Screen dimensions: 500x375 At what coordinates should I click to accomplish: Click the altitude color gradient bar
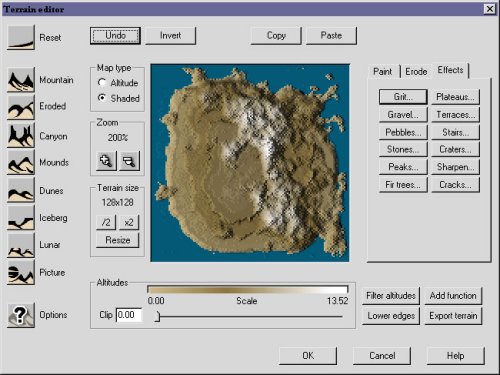[248, 289]
